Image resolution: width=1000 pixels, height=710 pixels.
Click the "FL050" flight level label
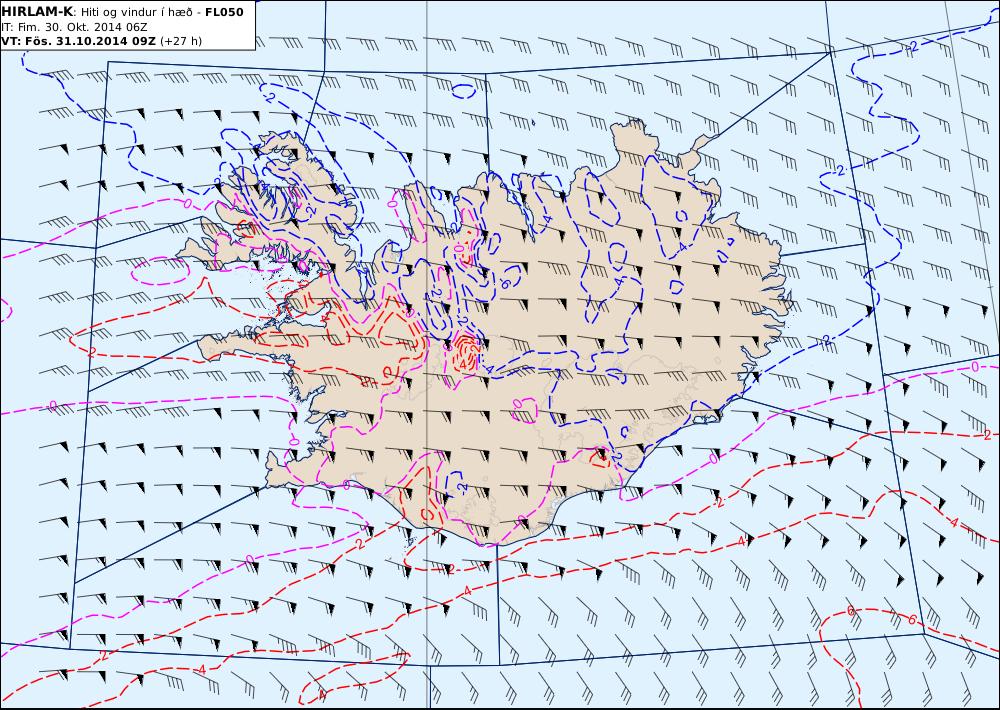pos(224,12)
